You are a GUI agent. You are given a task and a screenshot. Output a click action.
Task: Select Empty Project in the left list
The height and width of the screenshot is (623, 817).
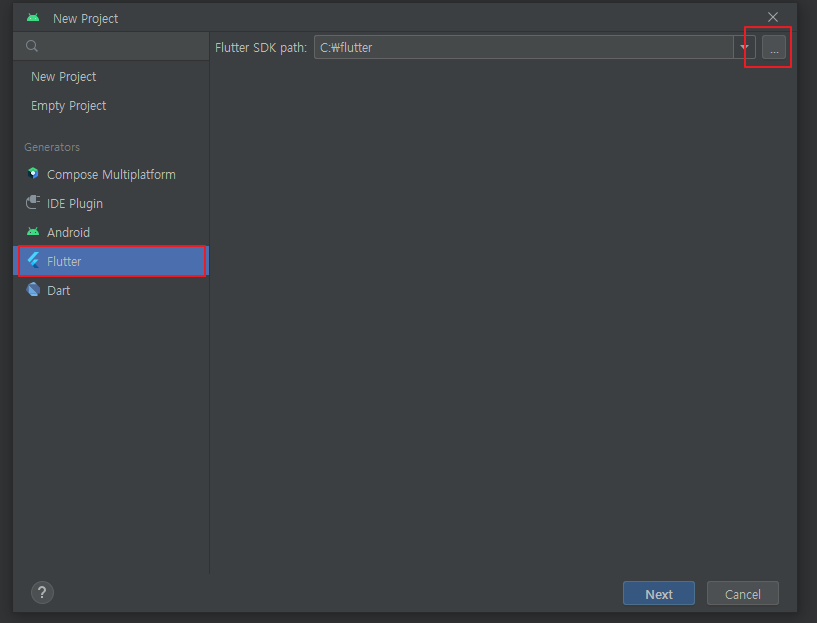[111, 106]
